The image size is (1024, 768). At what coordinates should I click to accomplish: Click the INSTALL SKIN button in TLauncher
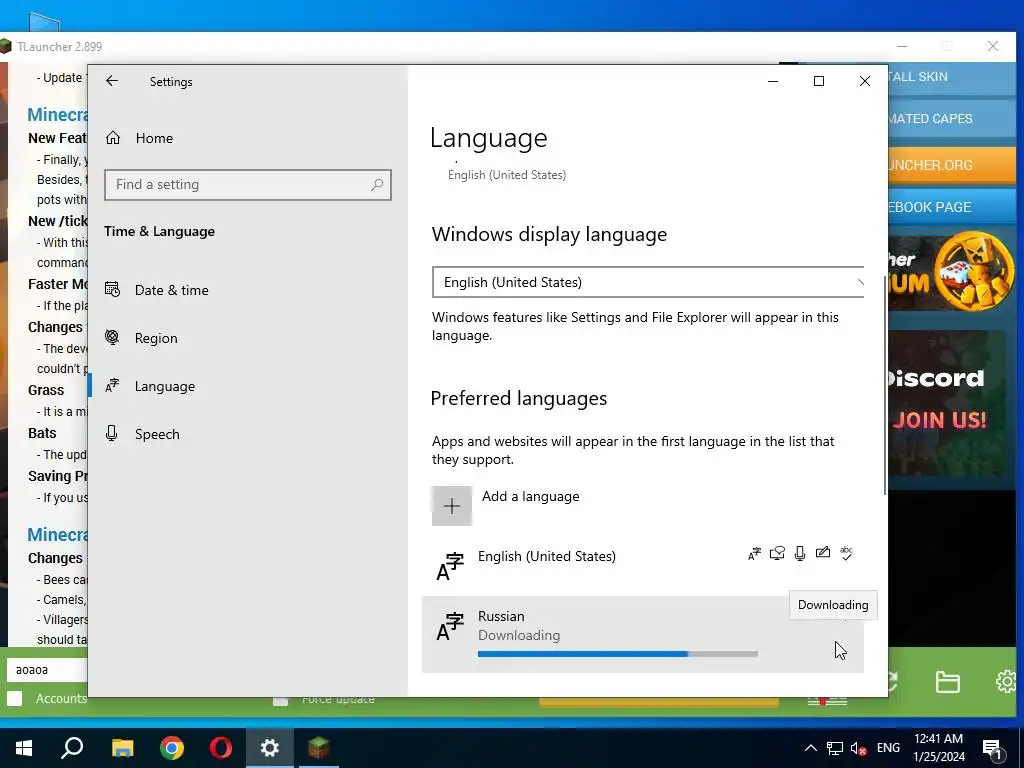pyautogui.click(x=952, y=76)
